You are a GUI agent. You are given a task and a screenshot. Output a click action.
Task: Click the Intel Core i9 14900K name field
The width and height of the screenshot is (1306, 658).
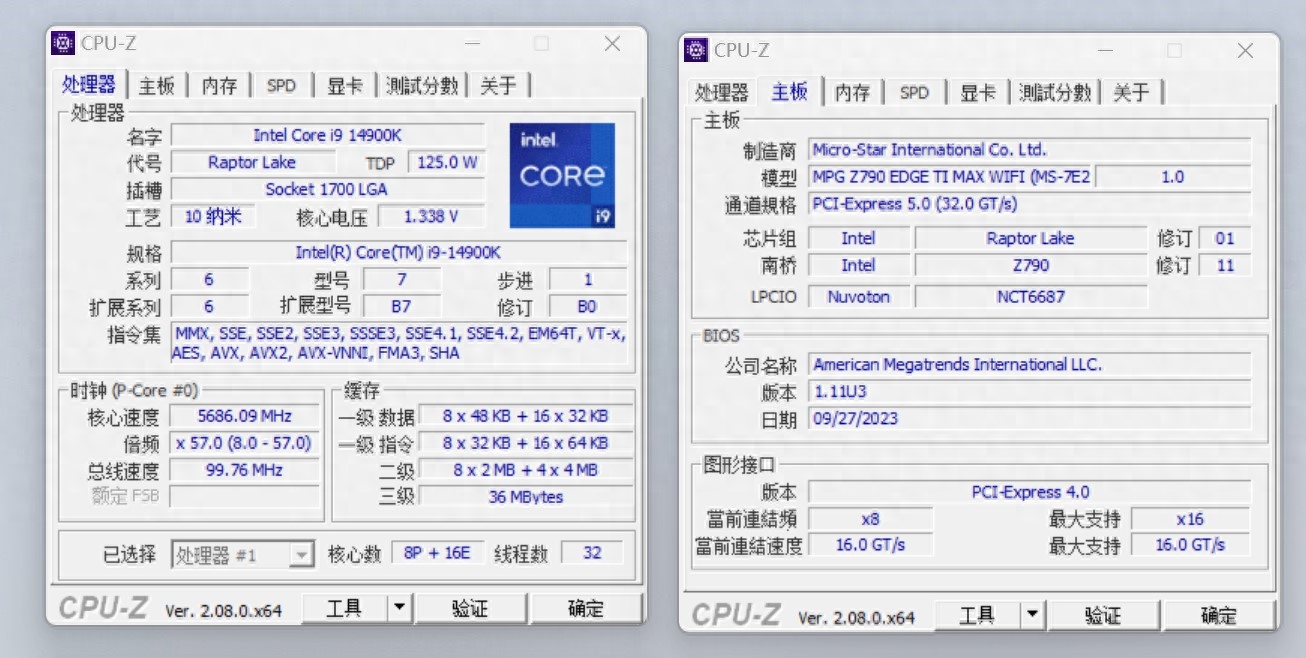(x=327, y=135)
